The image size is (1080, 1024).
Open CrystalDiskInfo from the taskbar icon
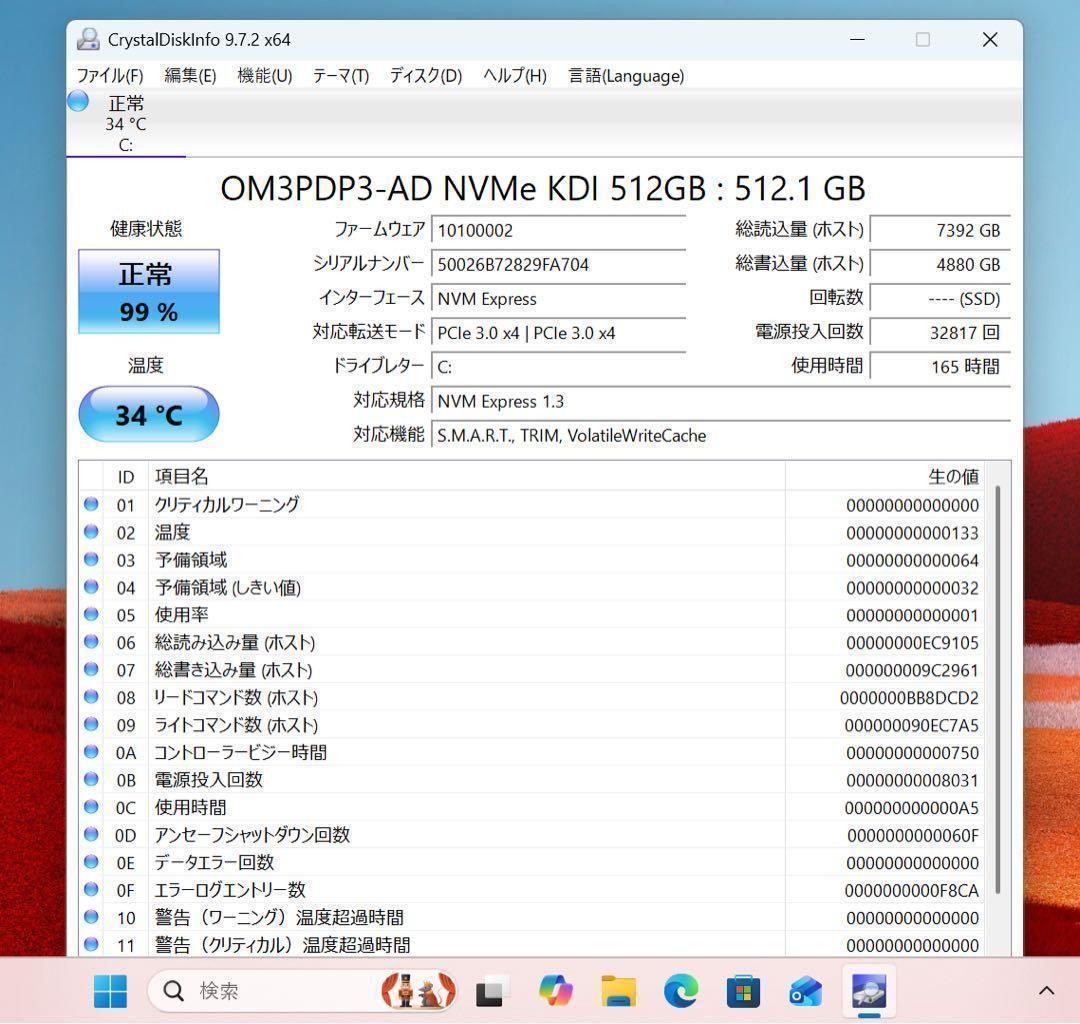[x=867, y=991]
